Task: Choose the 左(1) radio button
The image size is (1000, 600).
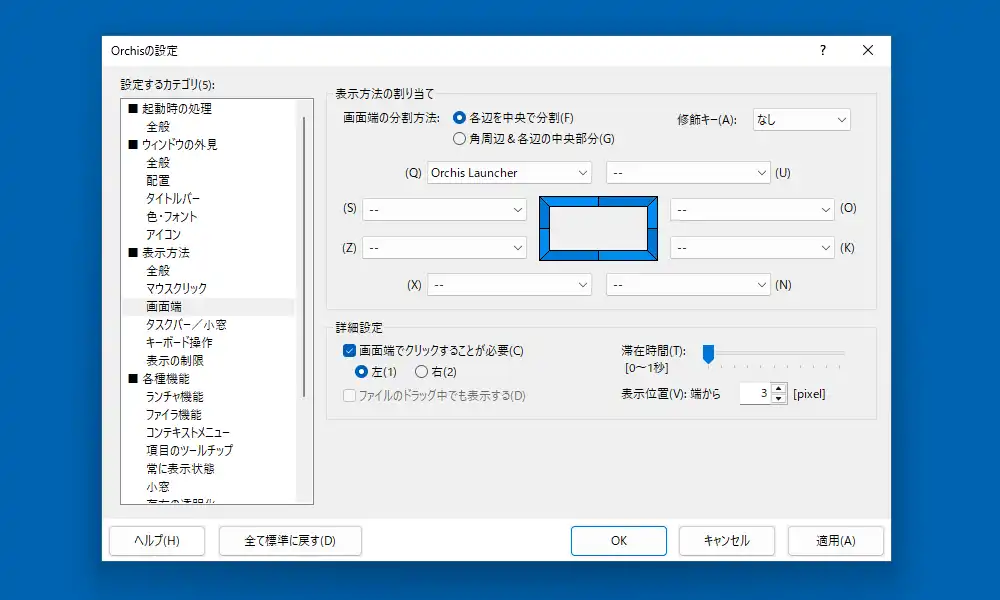Action: coord(361,371)
